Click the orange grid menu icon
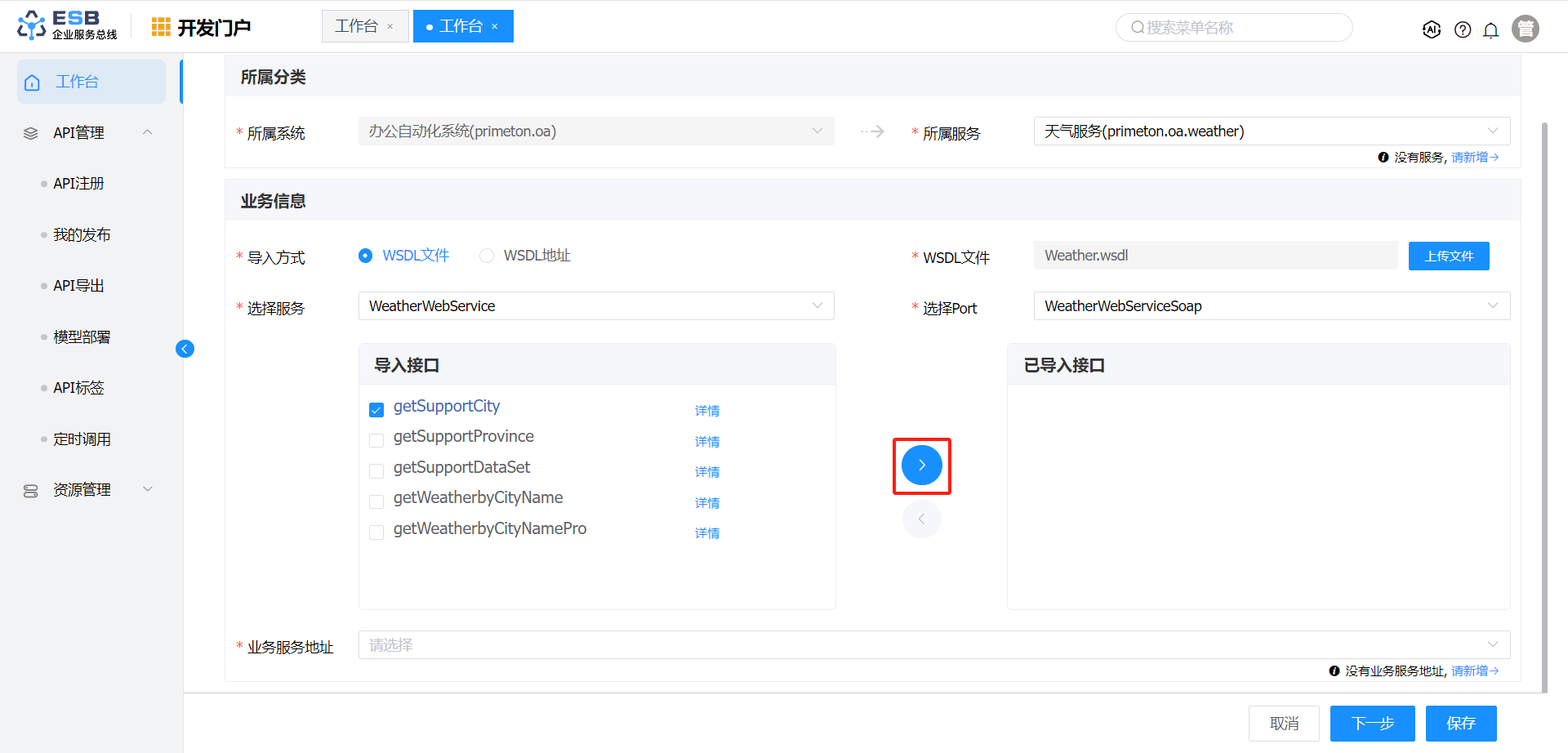The width and height of the screenshot is (1568, 753). coord(161,27)
